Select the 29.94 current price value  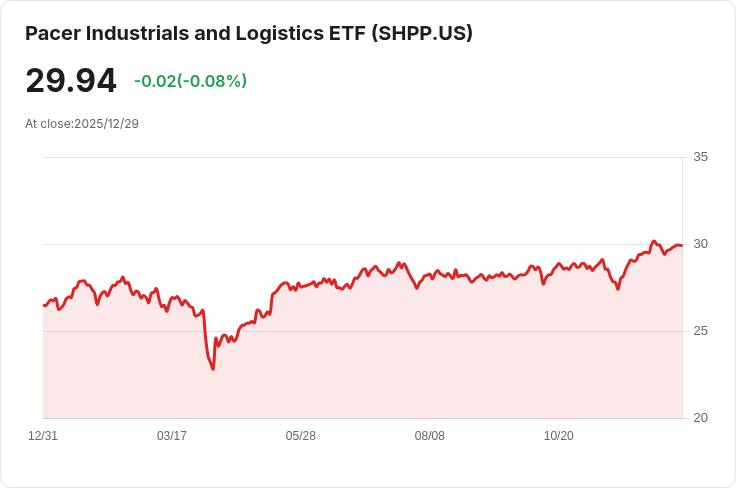tap(71, 81)
